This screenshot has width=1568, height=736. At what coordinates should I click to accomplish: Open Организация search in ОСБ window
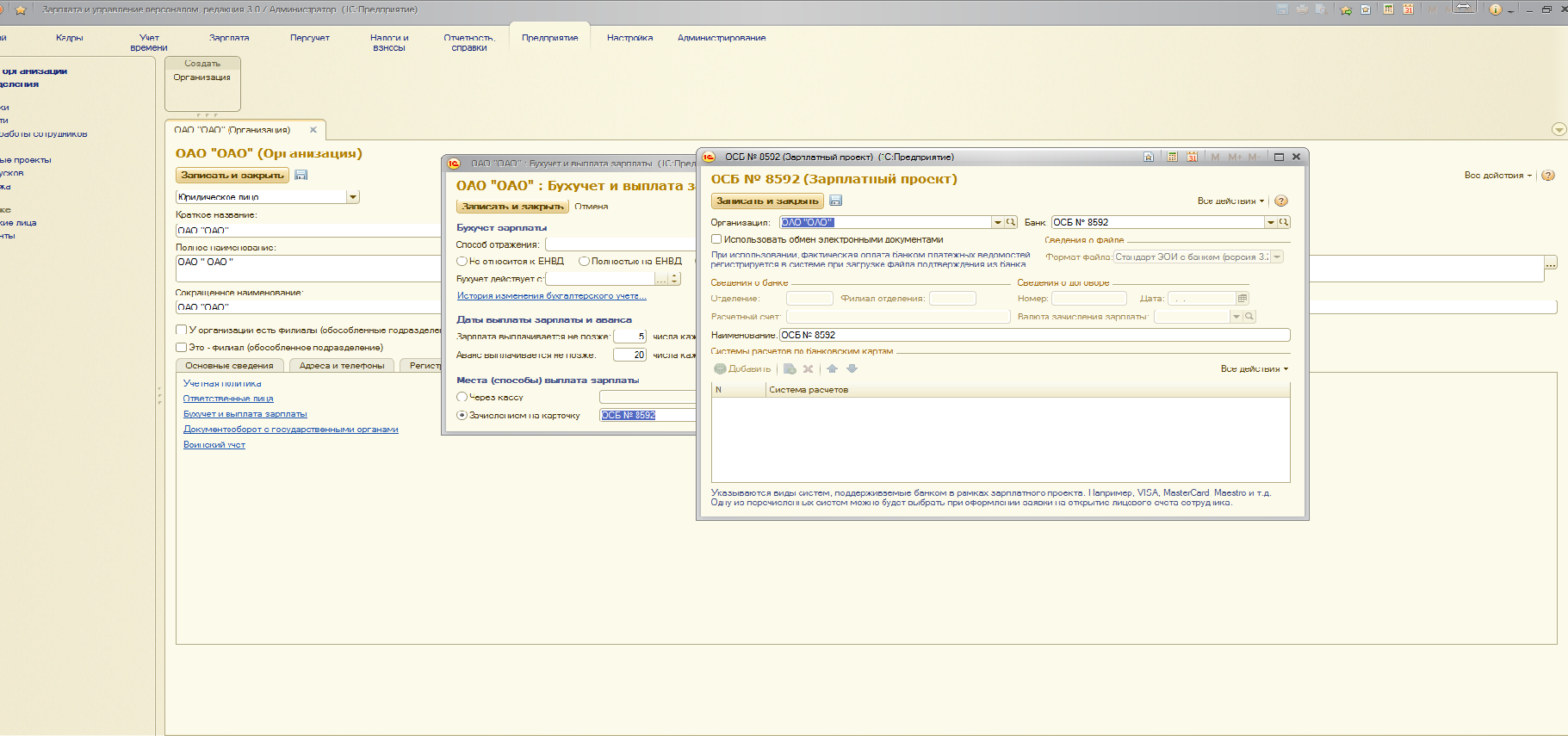pyautogui.click(x=1011, y=222)
